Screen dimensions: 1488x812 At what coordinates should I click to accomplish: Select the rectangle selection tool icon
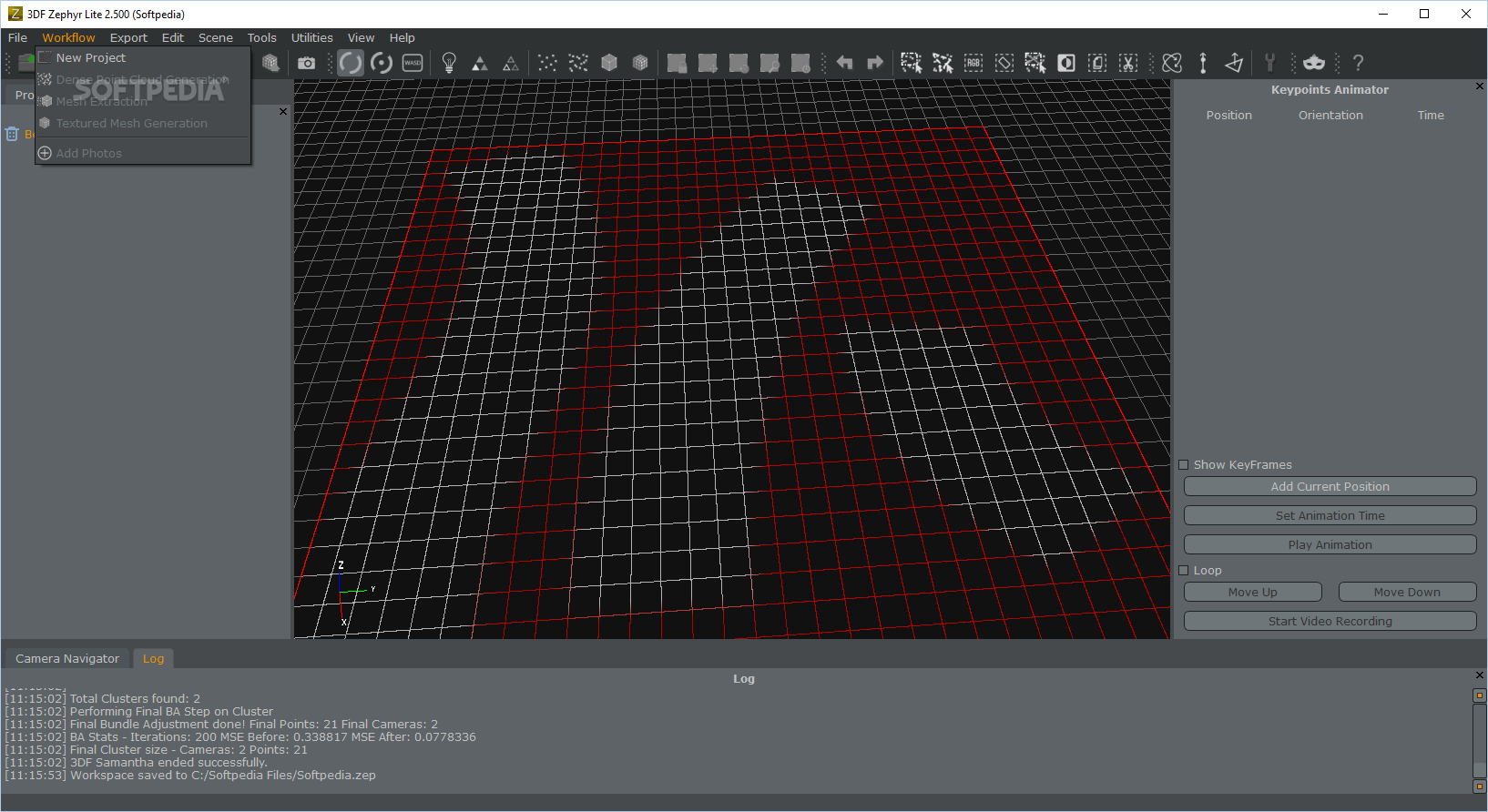[912, 63]
